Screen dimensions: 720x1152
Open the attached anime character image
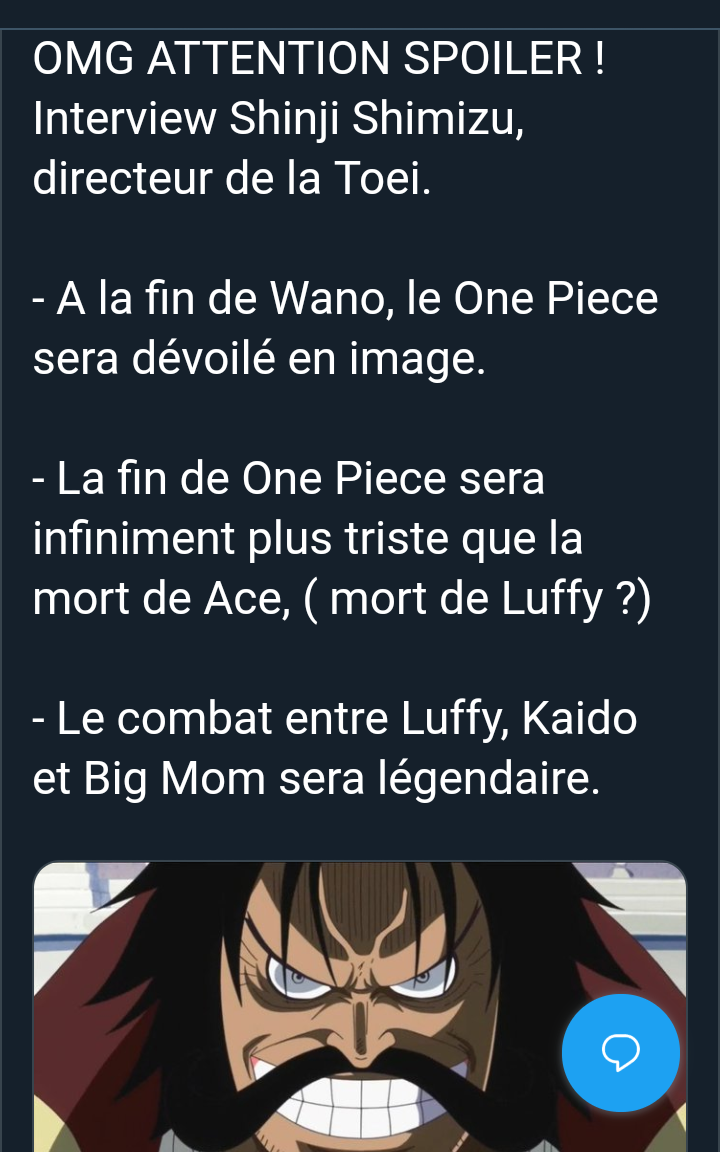360,1007
